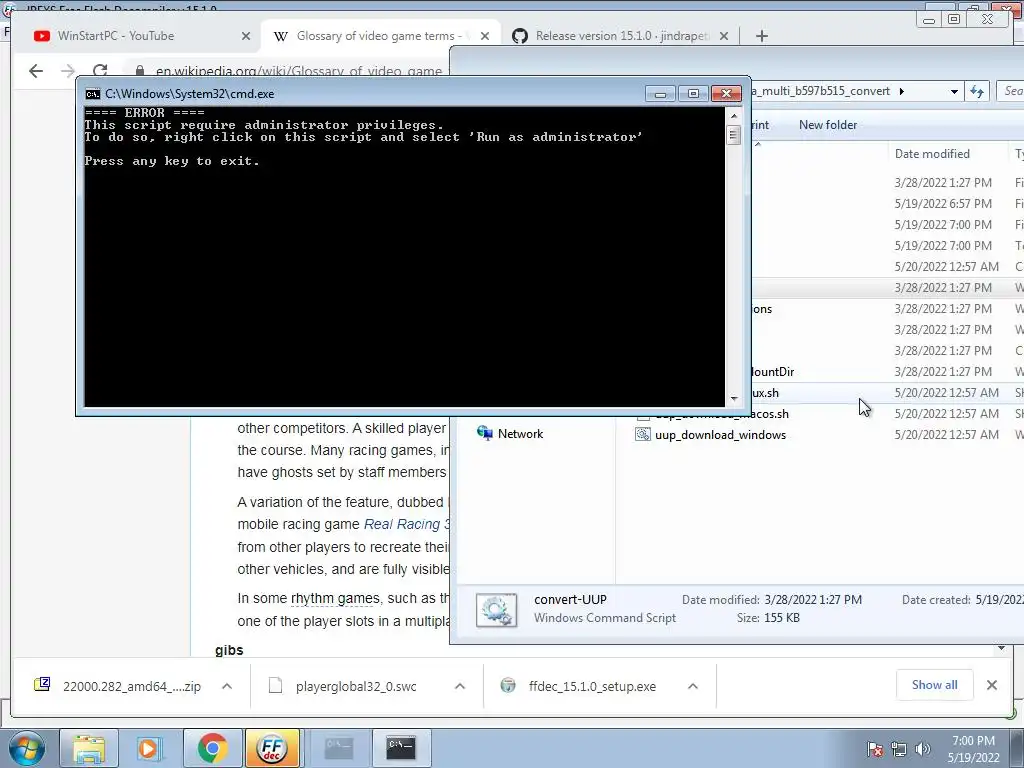This screenshot has height=768, width=1024.
Task: Click New folder in Explorer toolbar
Action: click(827, 125)
